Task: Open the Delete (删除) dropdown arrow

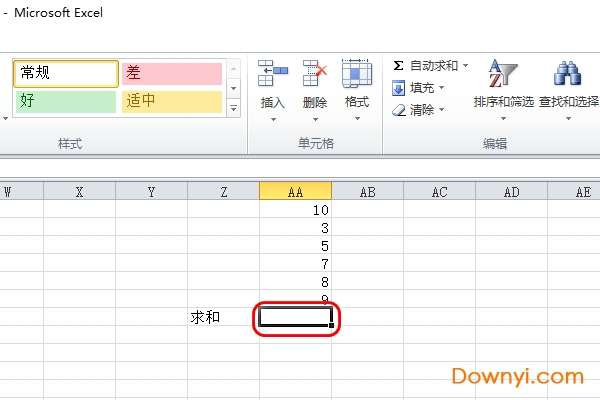Action: (315, 120)
